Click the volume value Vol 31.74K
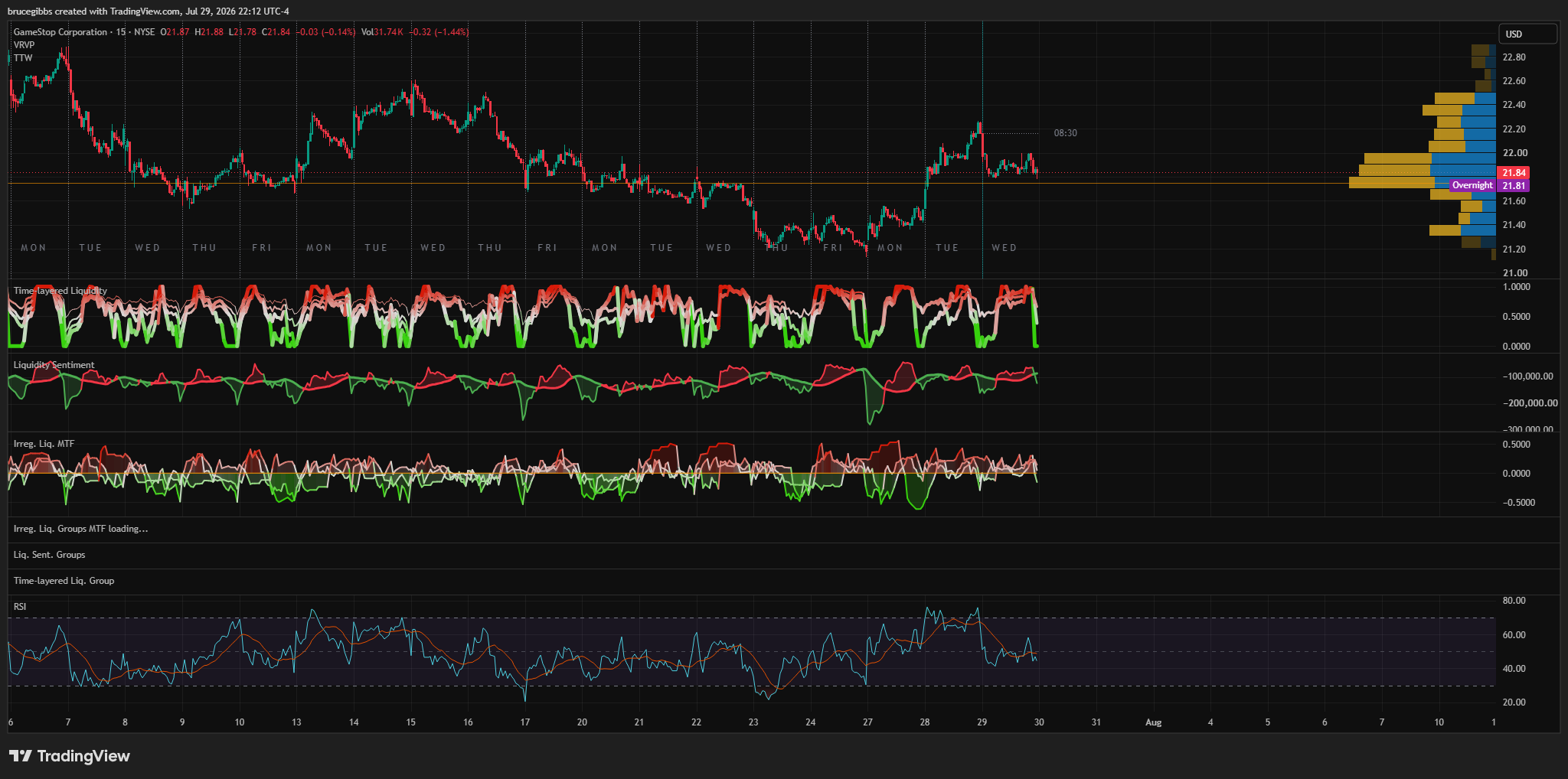The width and height of the screenshot is (1568, 779). tap(382, 32)
